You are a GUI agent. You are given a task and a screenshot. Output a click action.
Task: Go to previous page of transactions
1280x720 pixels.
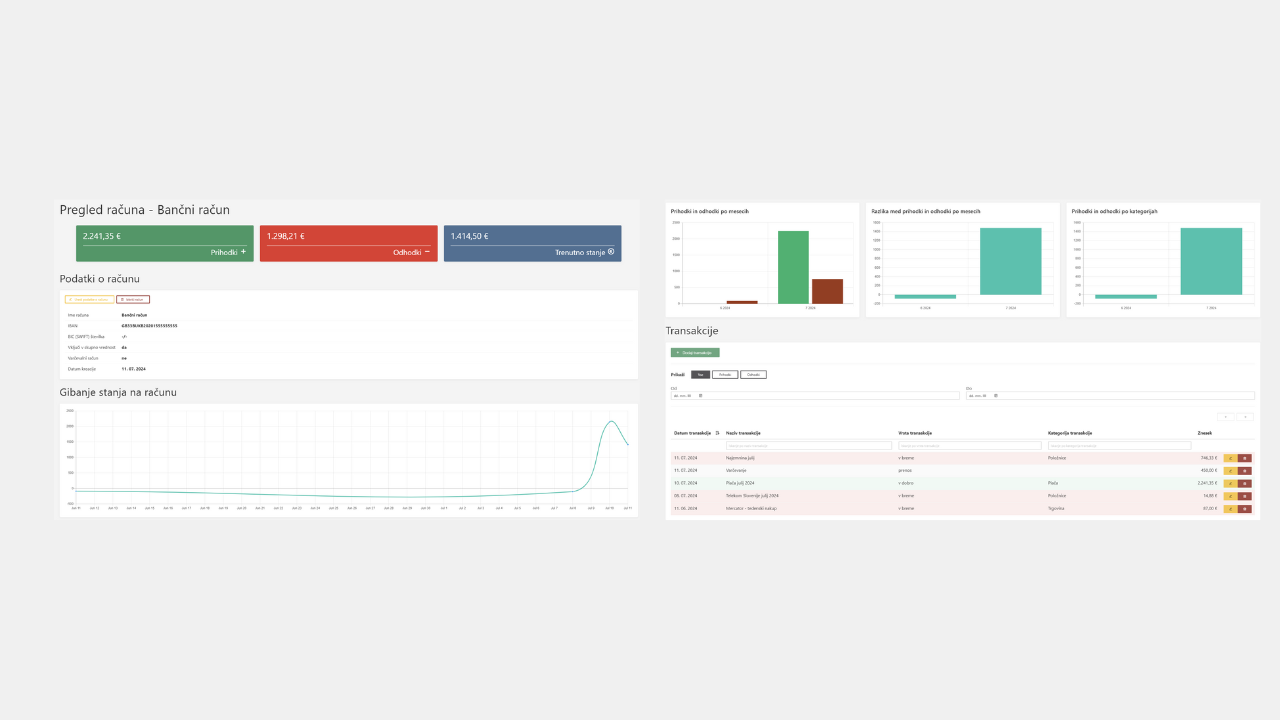pos(1226,417)
